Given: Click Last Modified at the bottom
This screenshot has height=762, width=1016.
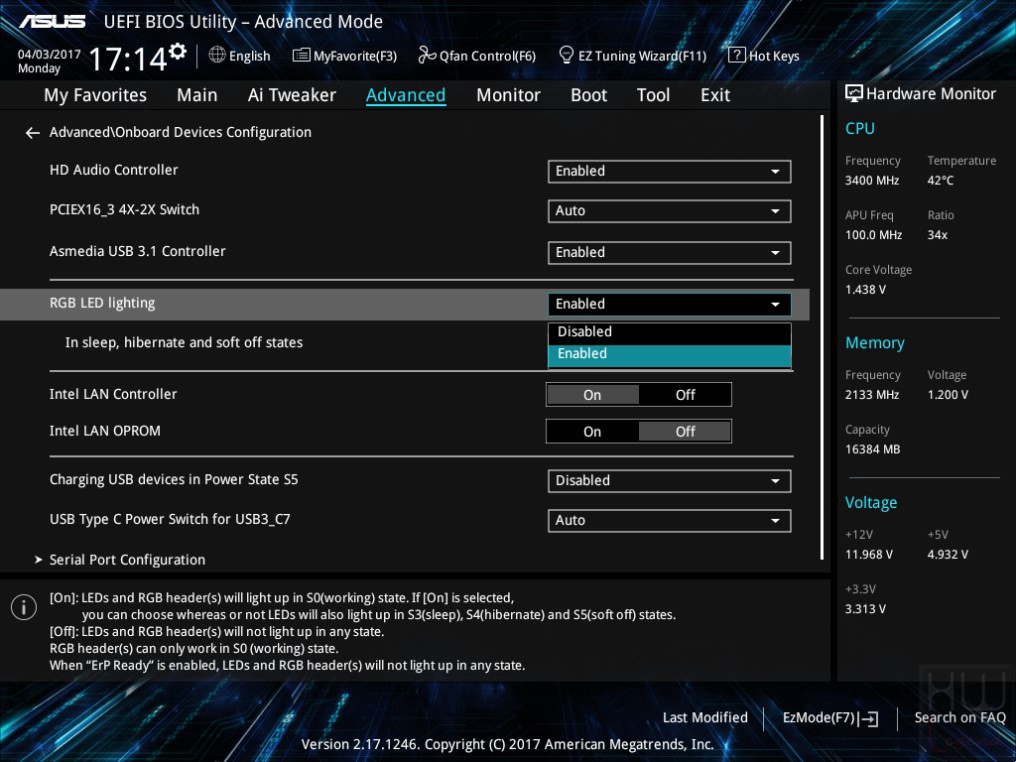Looking at the screenshot, I should pos(705,718).
